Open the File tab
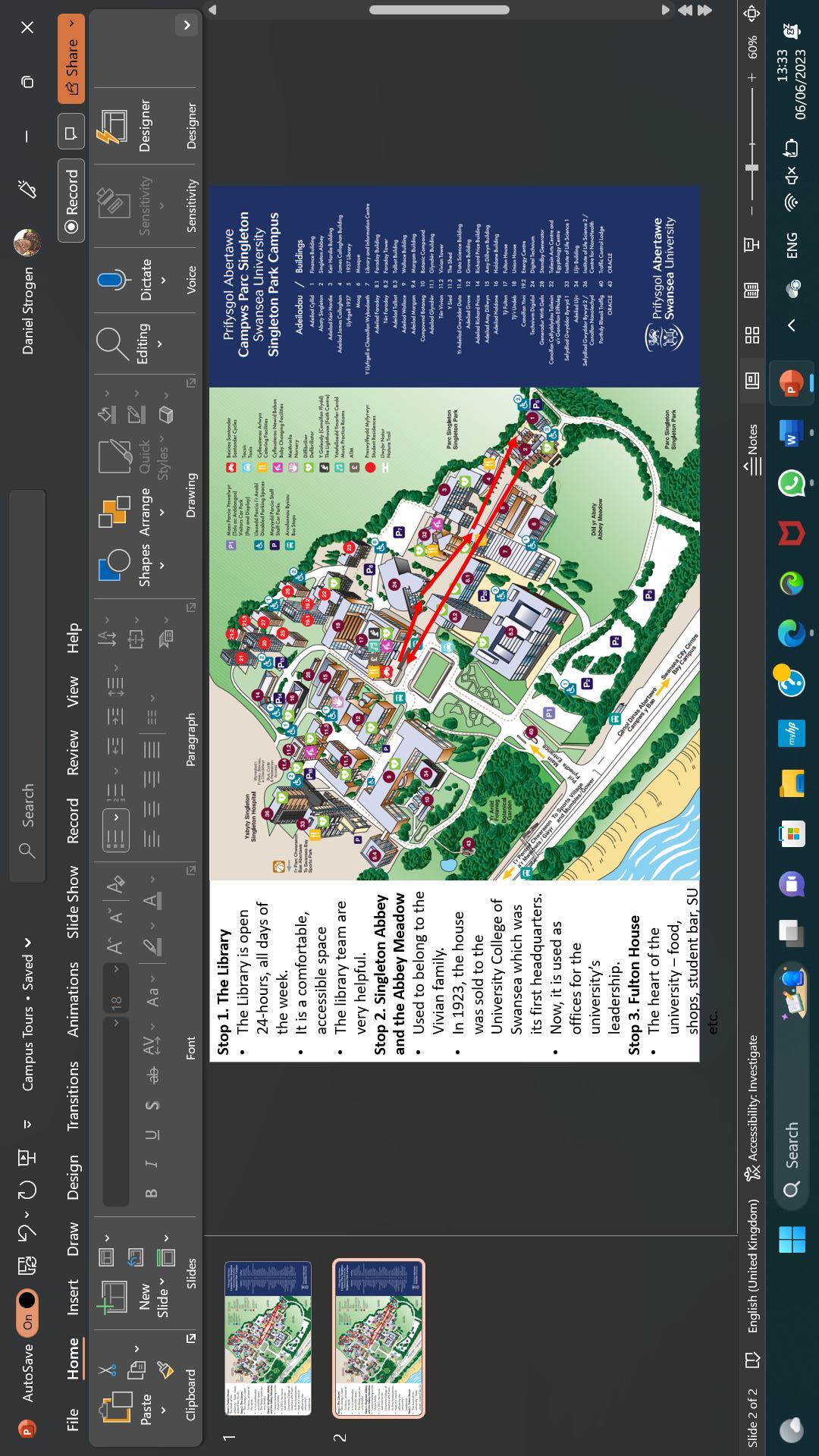Viewport: 819px width, 1456px height. pos(72,1419)
